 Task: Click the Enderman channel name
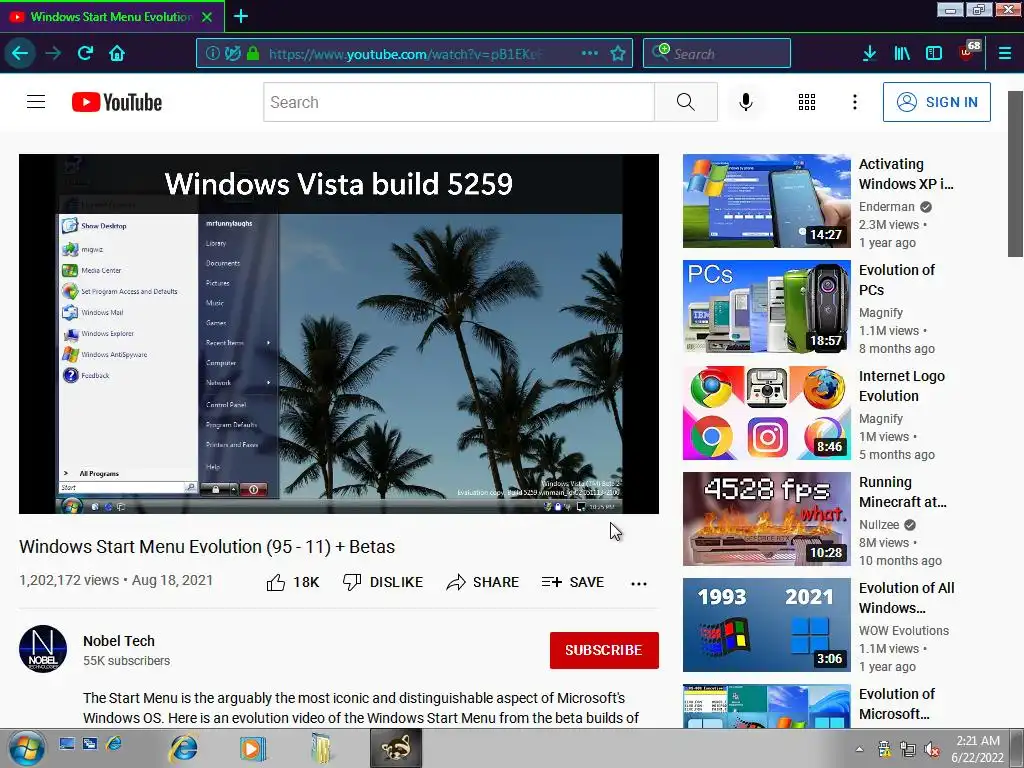[x=887, y=206]
